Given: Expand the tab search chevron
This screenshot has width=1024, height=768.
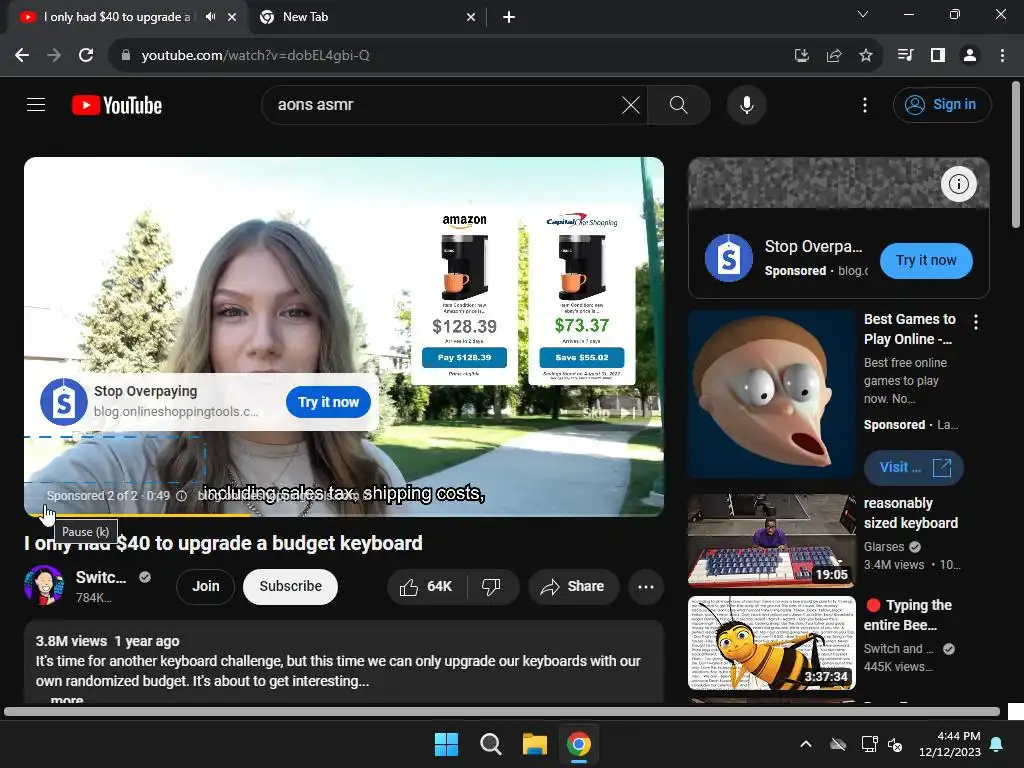Looking at the screenshot, I should 863,14.
